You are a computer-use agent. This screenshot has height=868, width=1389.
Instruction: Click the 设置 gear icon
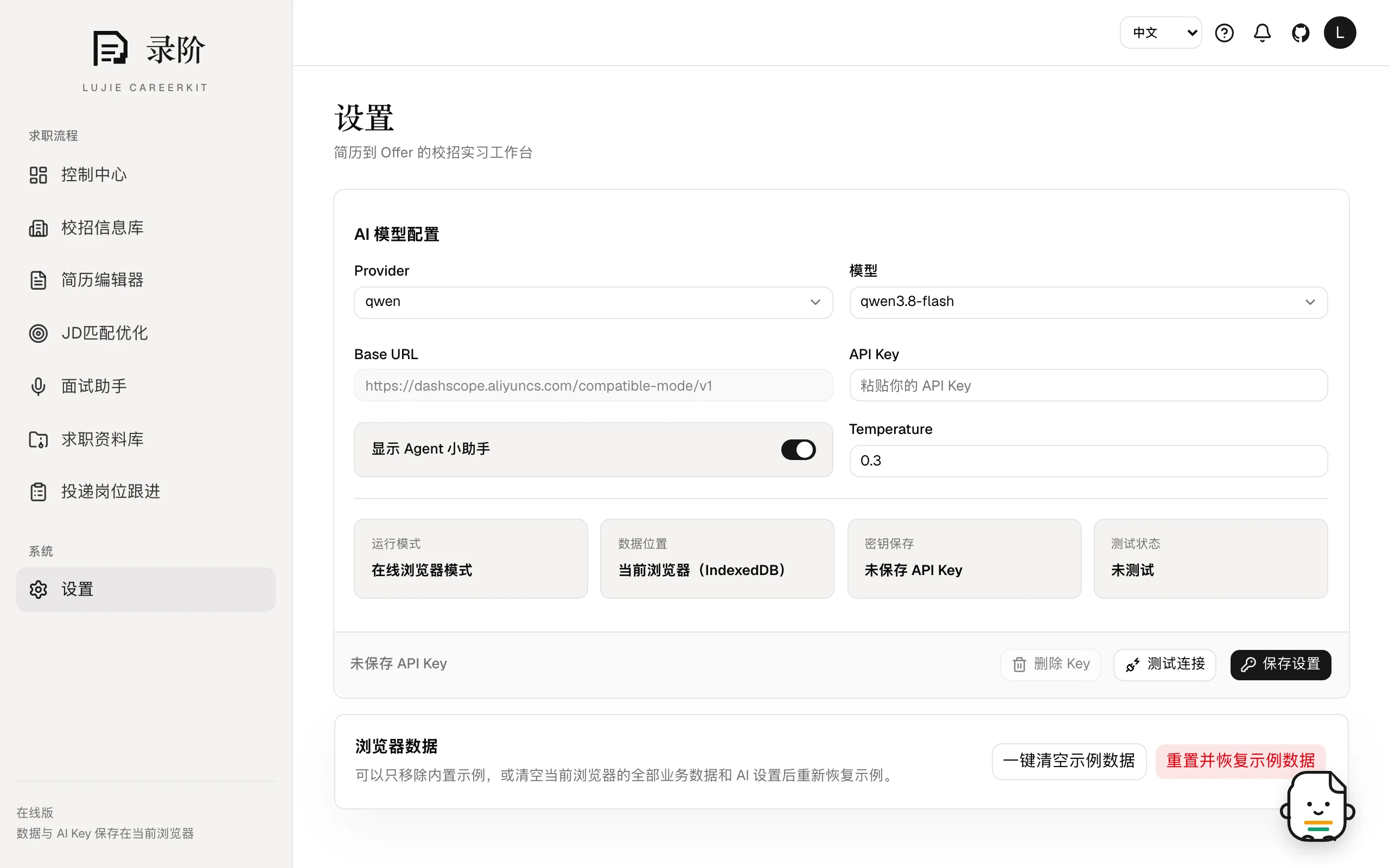tap(39, 590)
